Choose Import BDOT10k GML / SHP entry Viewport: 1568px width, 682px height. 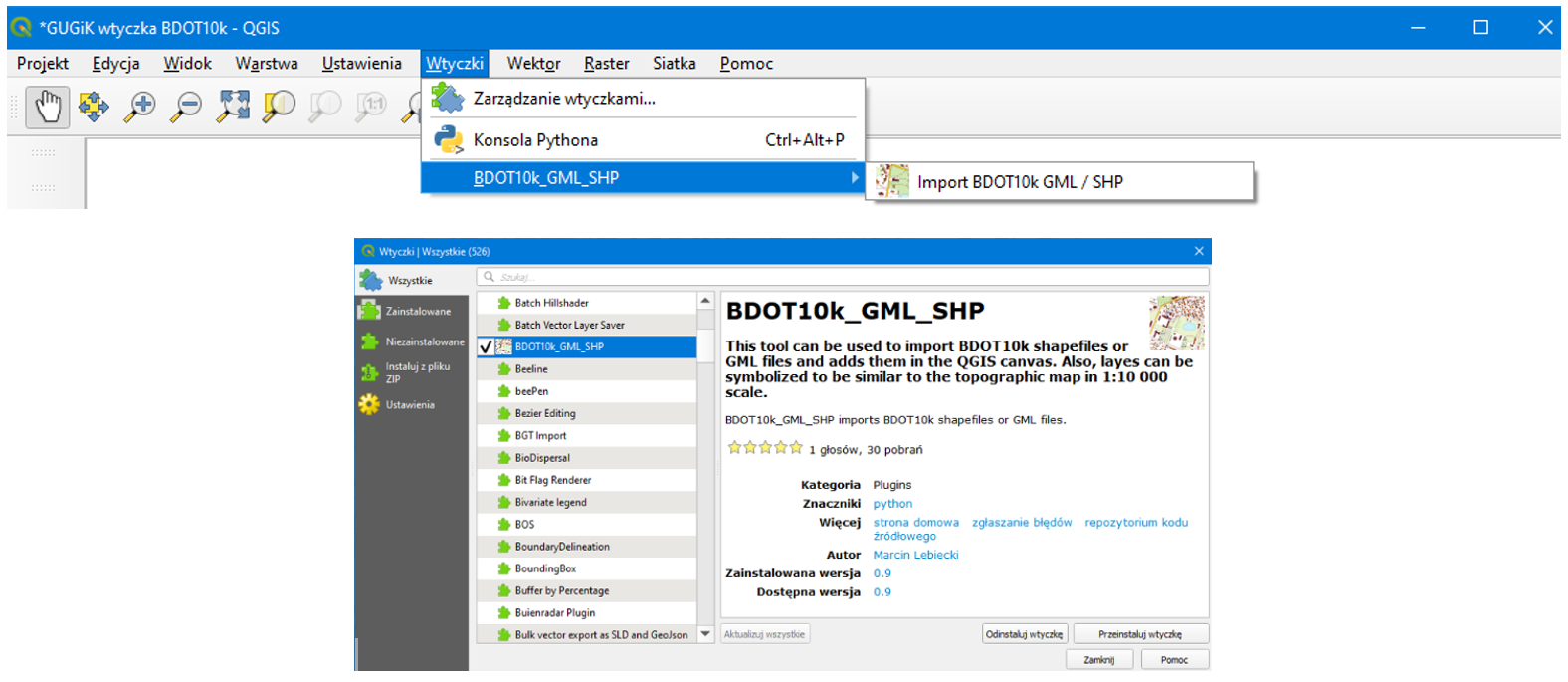[1019, 182]
